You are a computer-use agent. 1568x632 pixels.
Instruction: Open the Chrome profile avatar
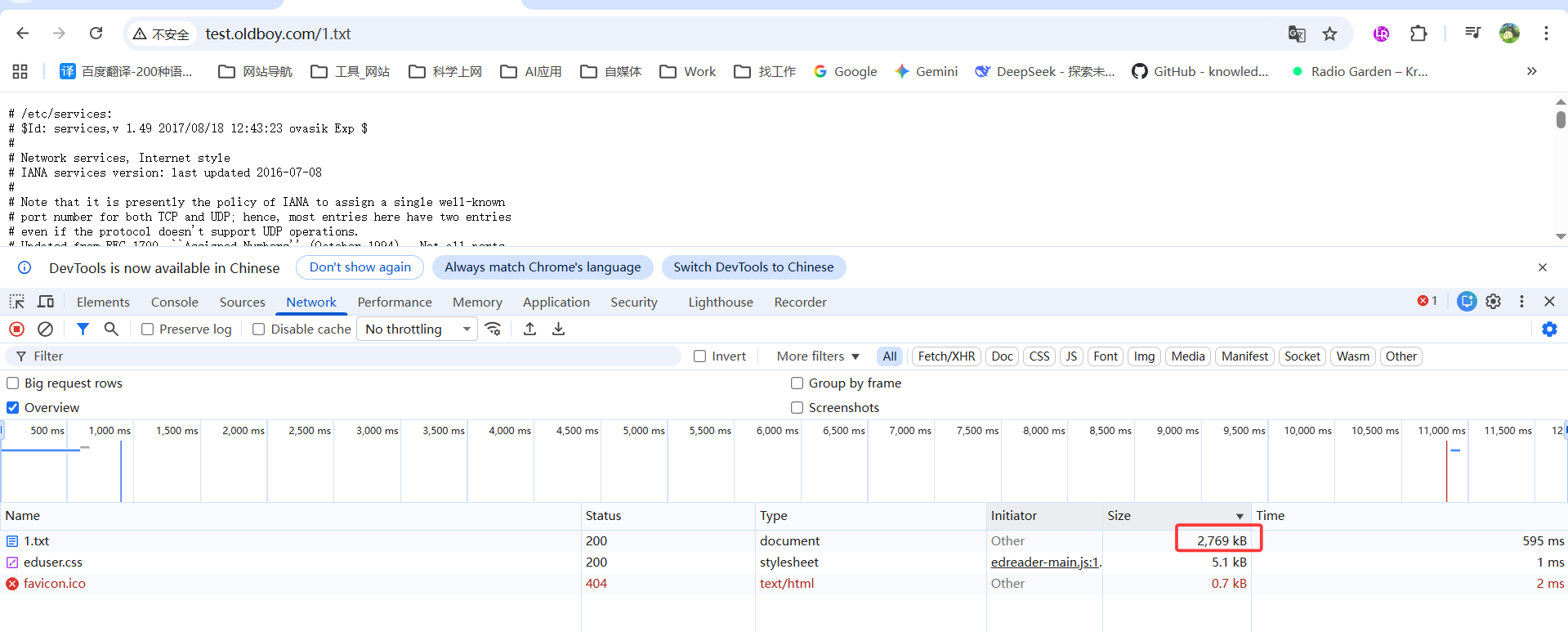tap(1509, 34)
